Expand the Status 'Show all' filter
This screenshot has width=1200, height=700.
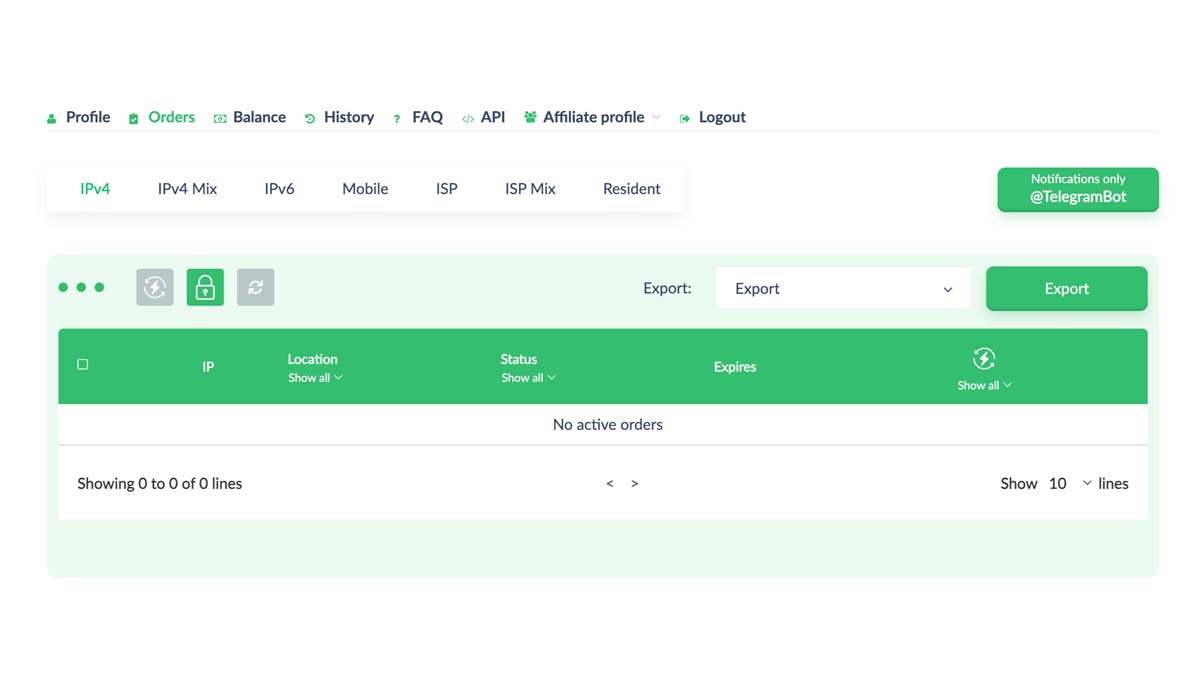pos(528,378)
